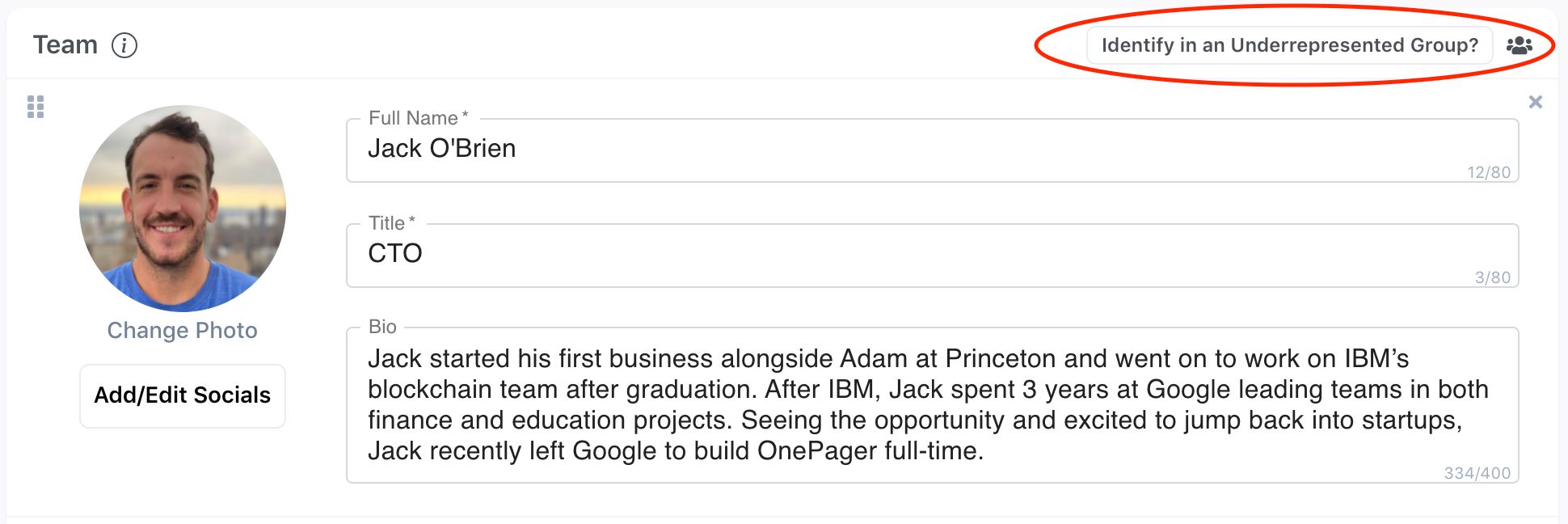Viewport: 1568px width, 524px height.
Task: Select the circular profile photo
Action: tap(183, 209)
